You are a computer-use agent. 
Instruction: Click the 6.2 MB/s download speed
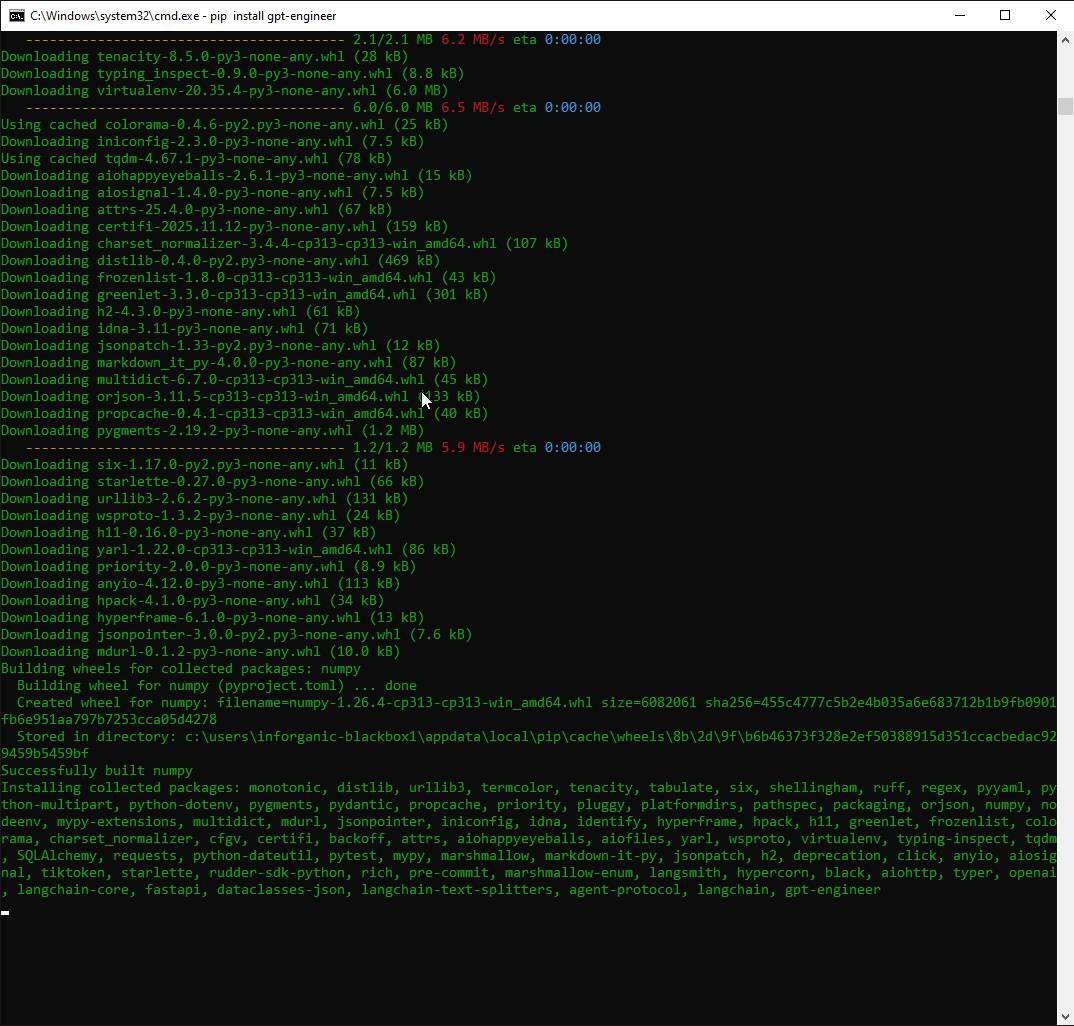pos(473,40)
